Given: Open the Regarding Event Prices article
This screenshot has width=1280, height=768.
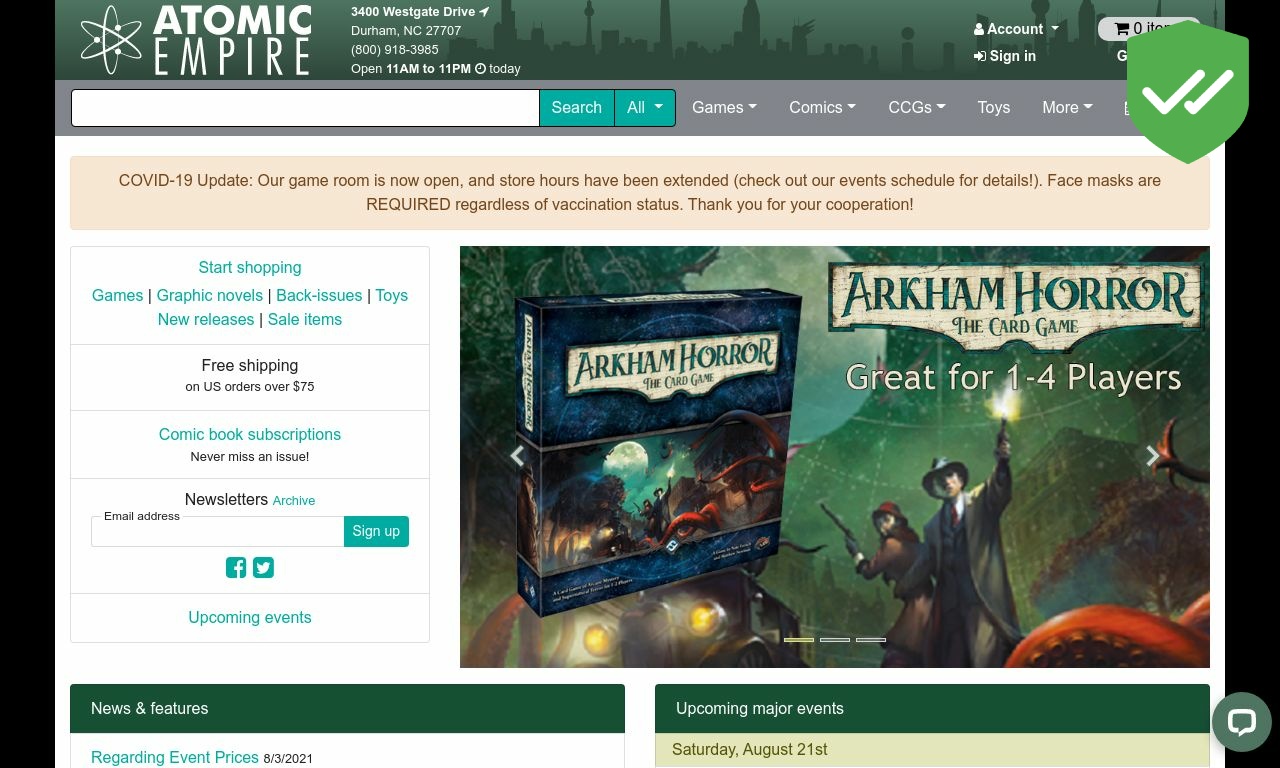Looking at the screenshot, I should point(175,757).
